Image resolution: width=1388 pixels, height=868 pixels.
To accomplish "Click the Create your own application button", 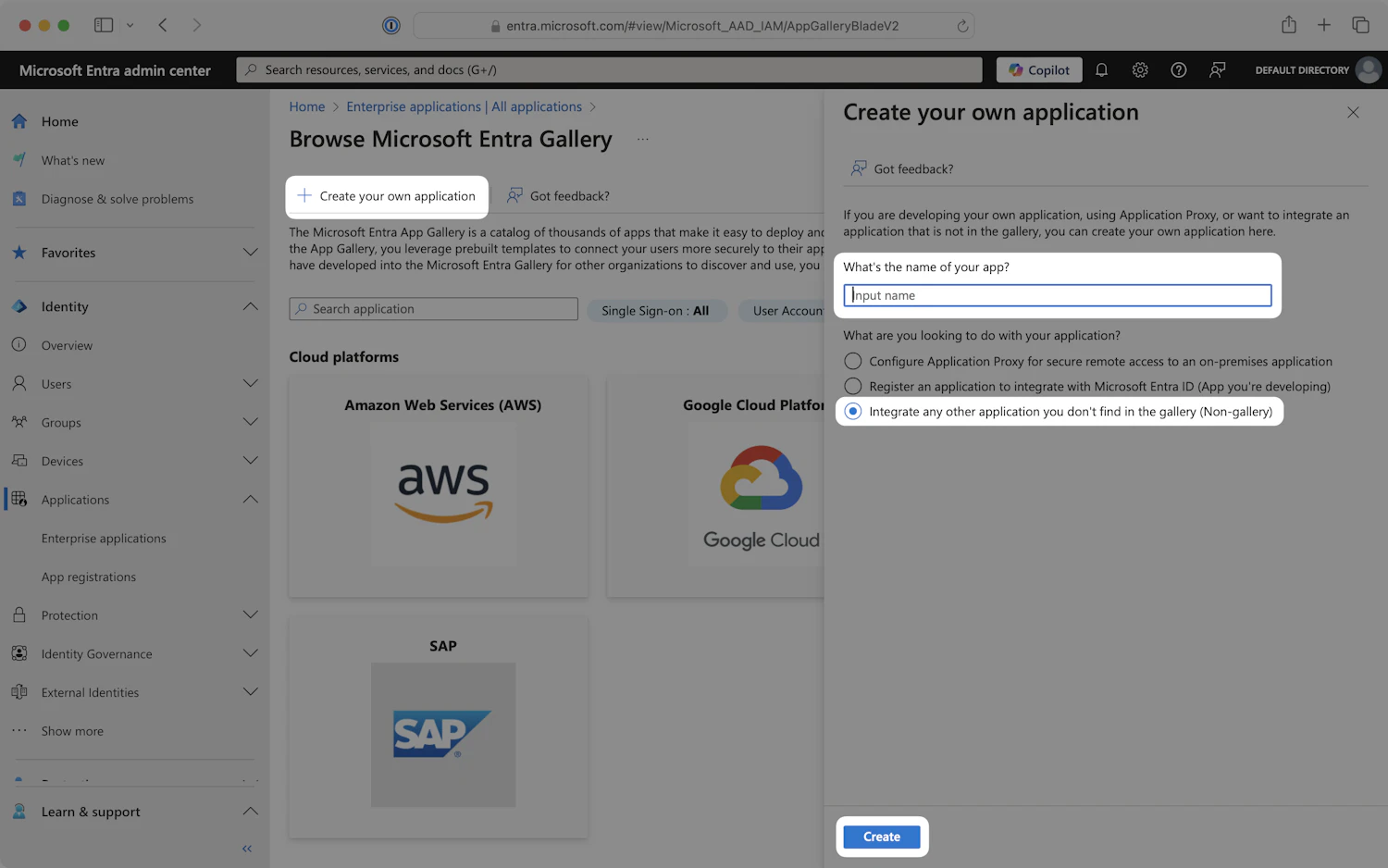I will tap(387, 196).
